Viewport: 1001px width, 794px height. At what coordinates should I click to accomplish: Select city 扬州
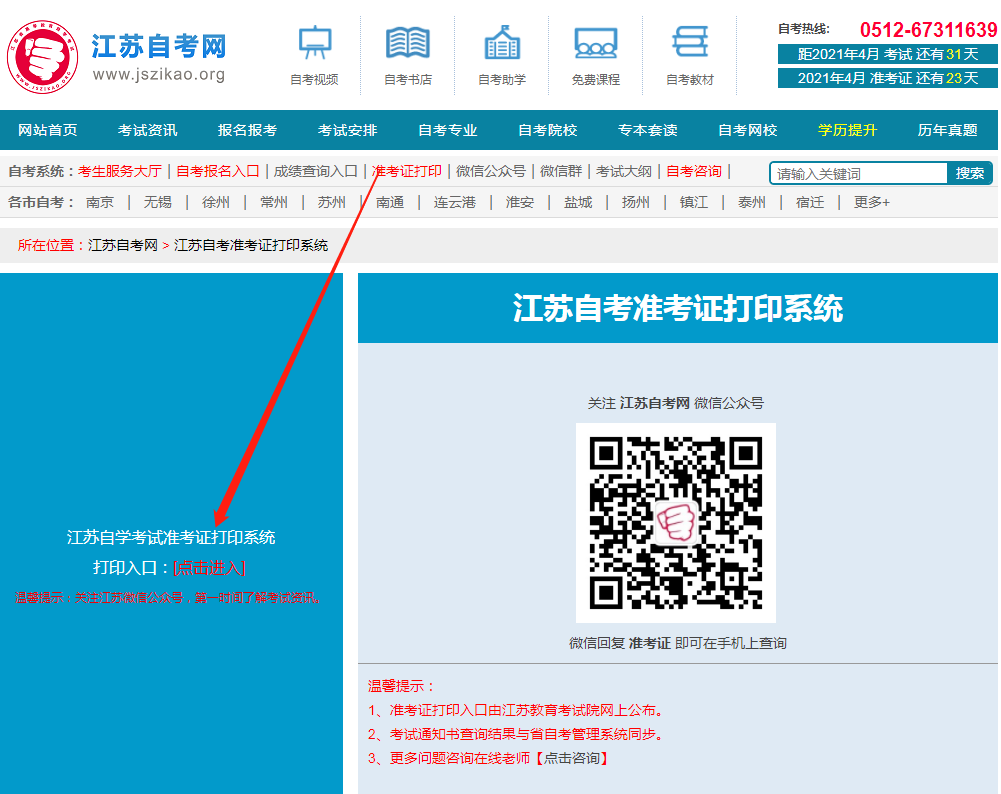coord(636,202)
